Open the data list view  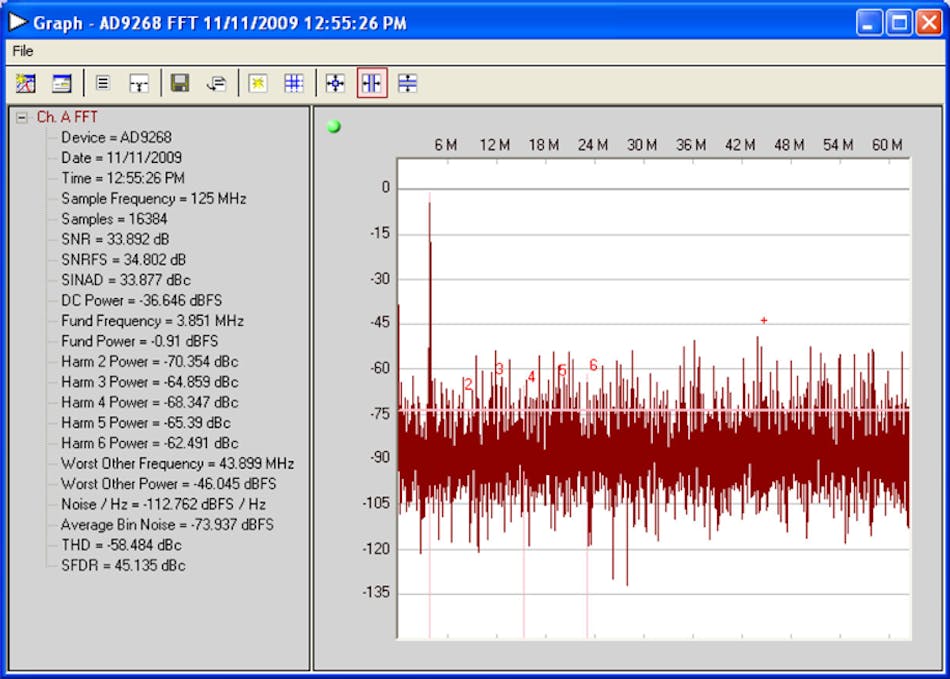pyautogui.click(x=101, y=83)
